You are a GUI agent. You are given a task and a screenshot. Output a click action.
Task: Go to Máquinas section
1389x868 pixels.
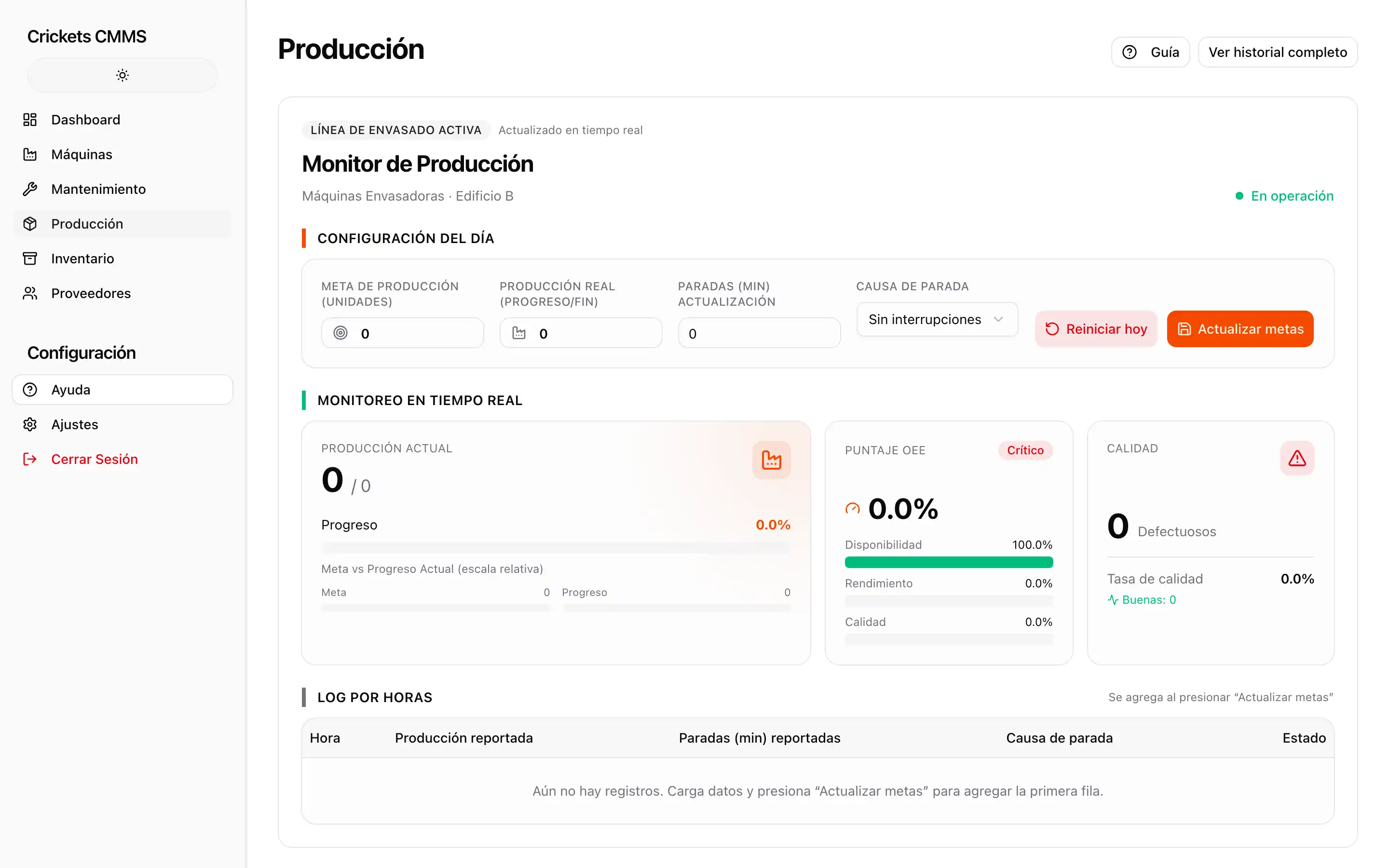122,154
